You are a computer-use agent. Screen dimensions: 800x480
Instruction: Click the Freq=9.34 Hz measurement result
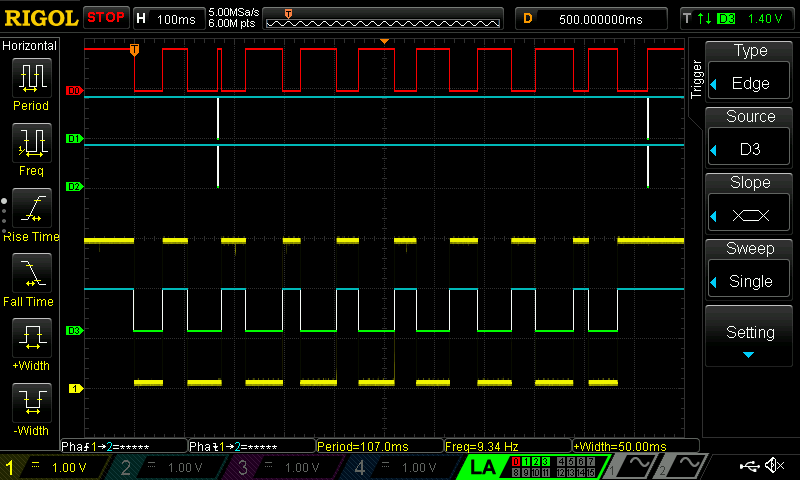(x=508, y=446)
